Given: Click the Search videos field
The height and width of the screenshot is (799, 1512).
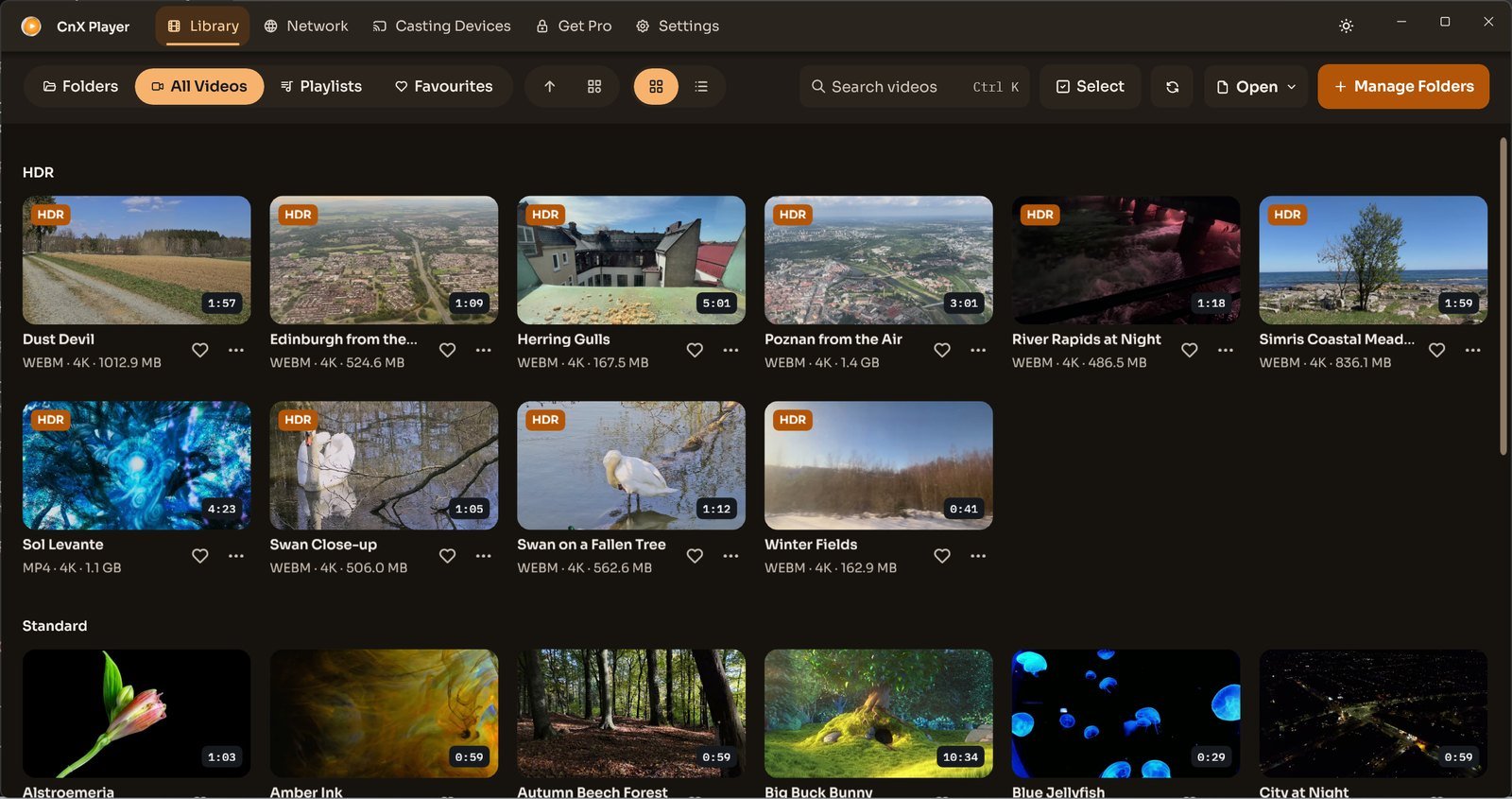Looking at the screenshot, I should click(914, 87).
